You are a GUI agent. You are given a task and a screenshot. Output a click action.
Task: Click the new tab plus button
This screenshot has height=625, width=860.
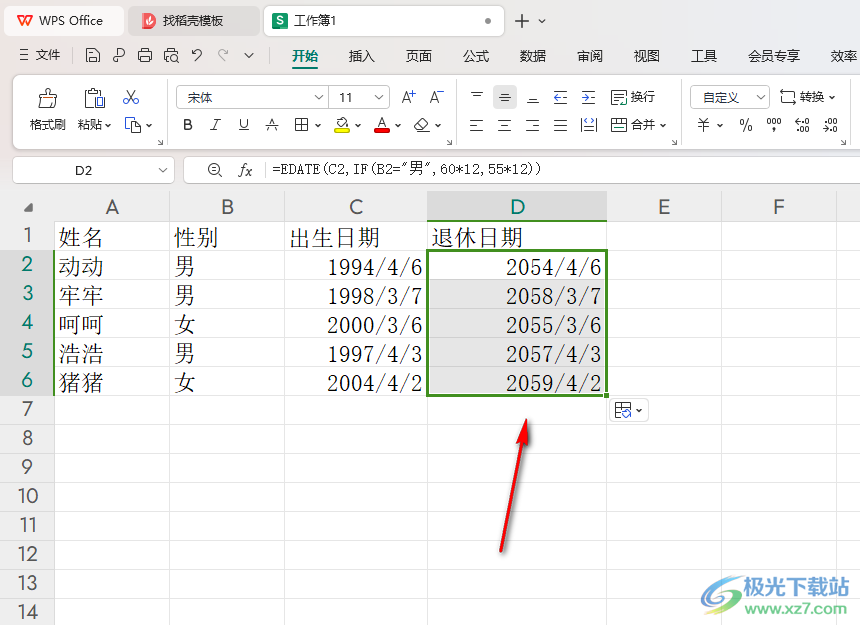point(522,21)
